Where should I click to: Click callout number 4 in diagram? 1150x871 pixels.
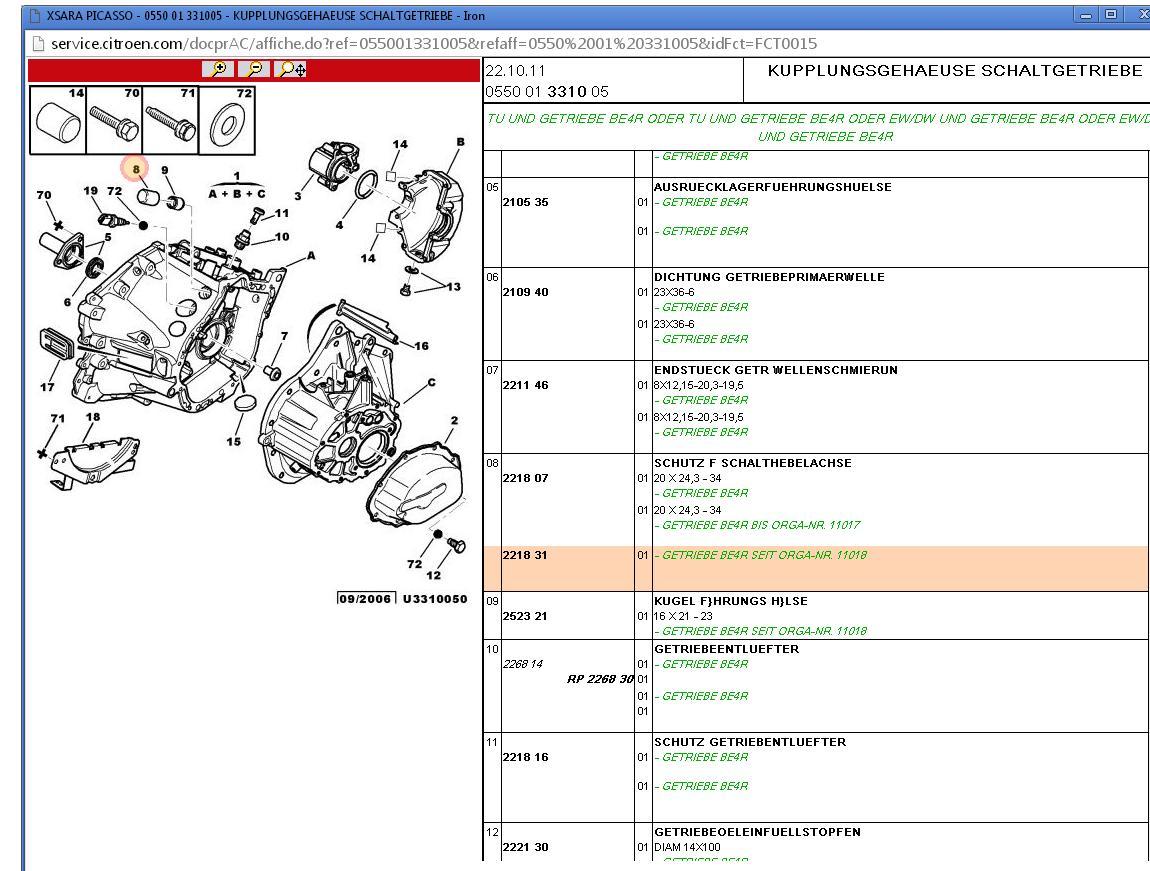[x=339, y=225]
